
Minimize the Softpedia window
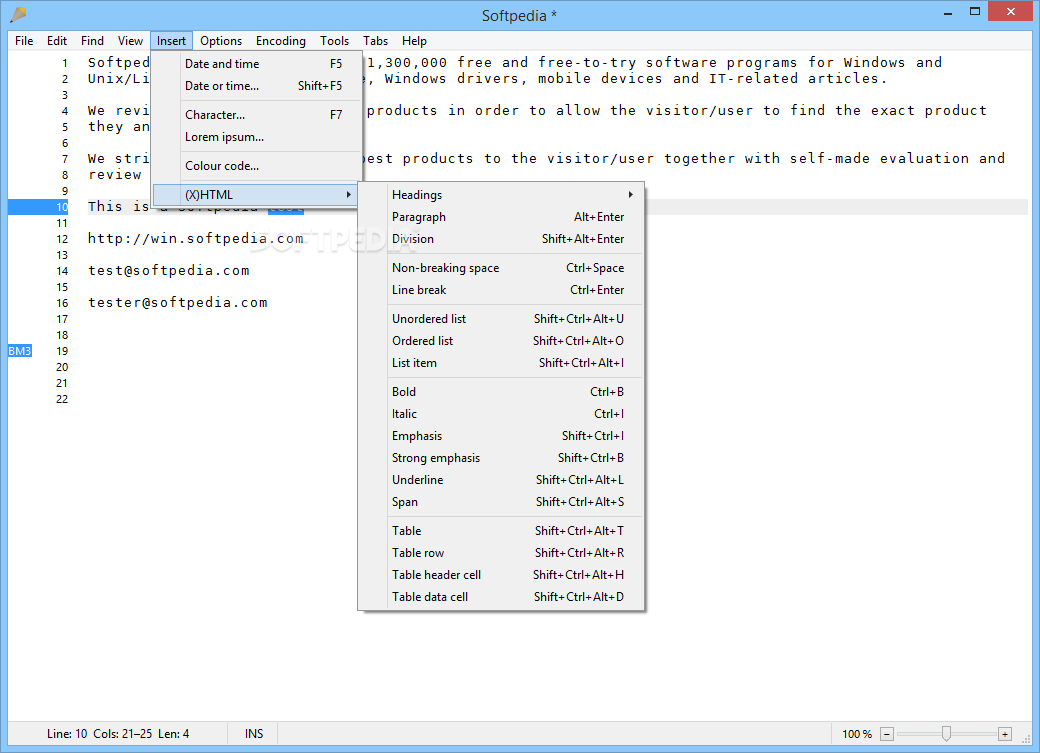[x=948, y=12]
